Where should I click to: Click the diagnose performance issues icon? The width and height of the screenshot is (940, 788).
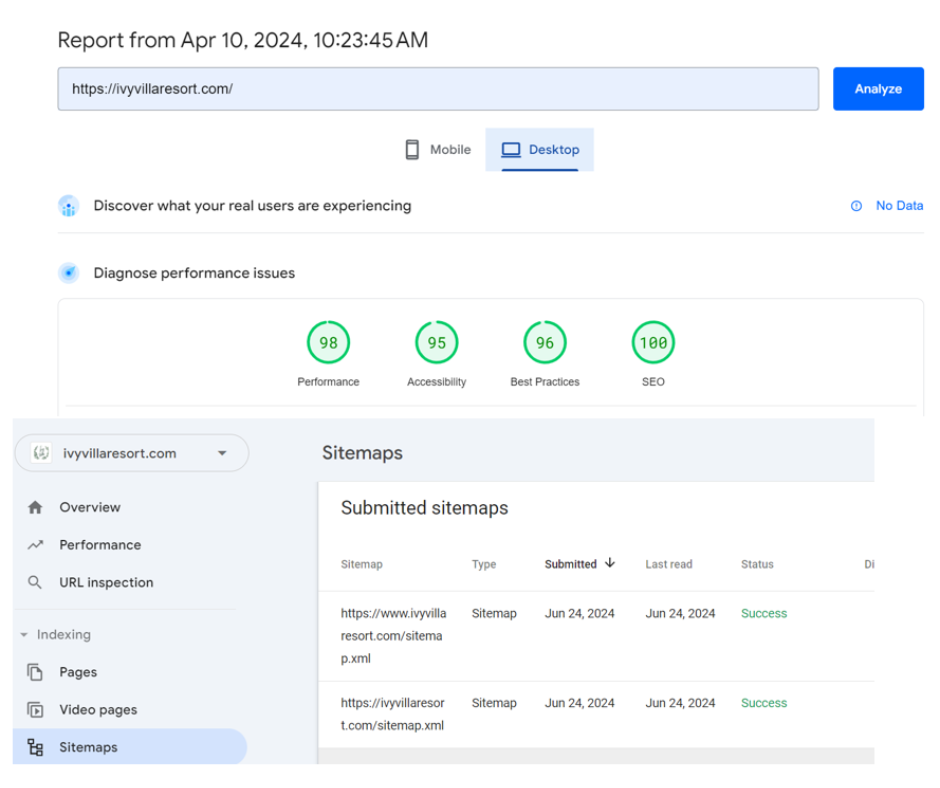[x=68, y=273]
